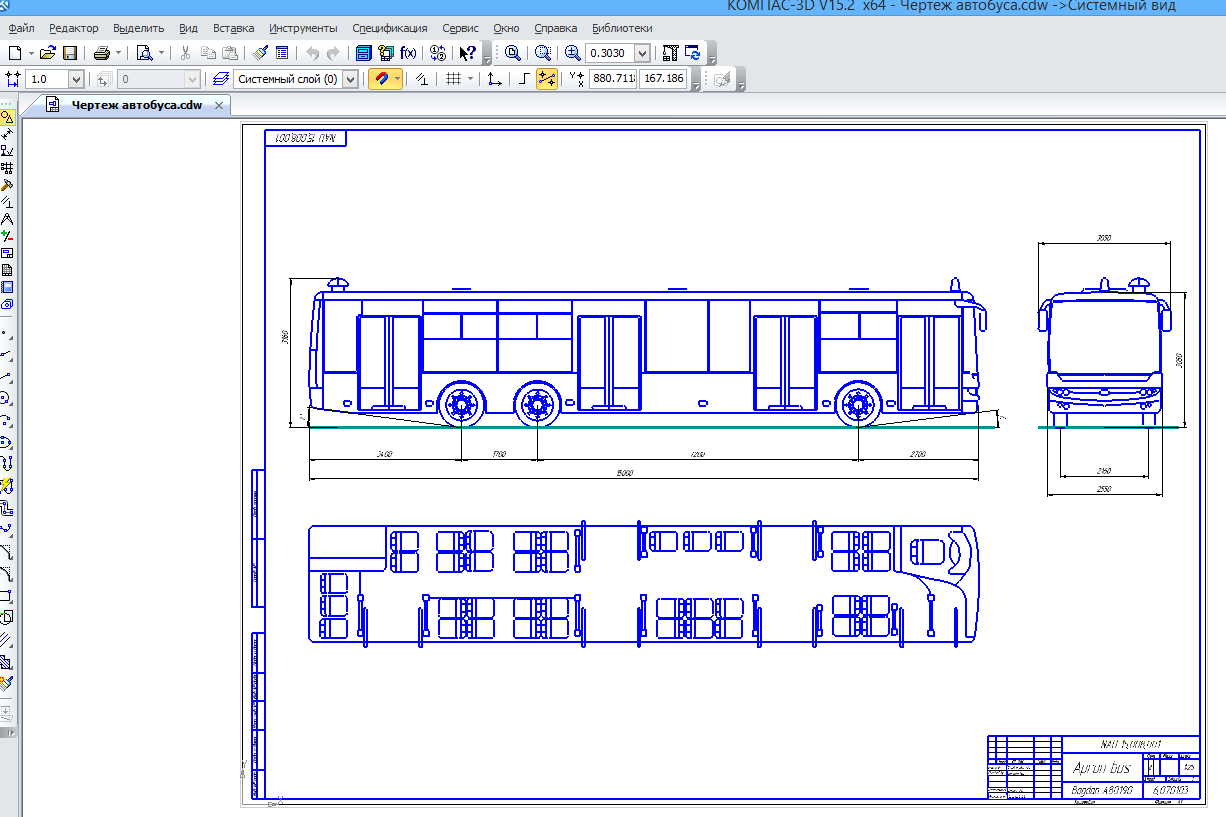
Task: Redo the last undone action
Action: [x=333, y=53]
